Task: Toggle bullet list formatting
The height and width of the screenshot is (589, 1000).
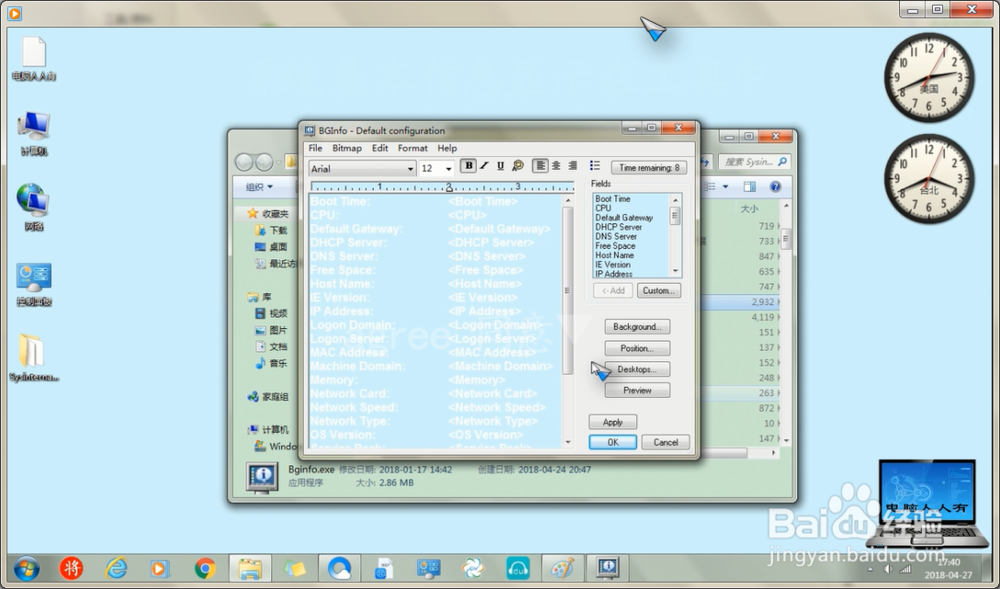Action: point(595,166)
